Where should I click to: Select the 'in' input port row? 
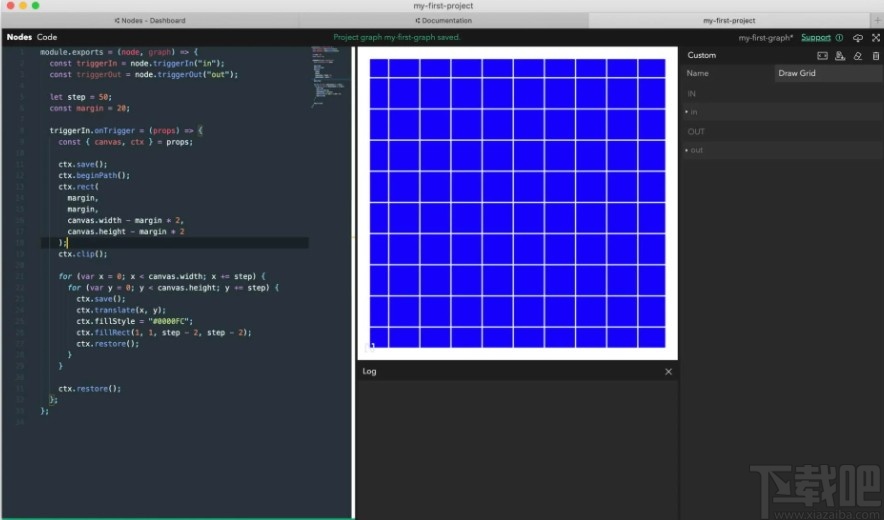[783, 112]
